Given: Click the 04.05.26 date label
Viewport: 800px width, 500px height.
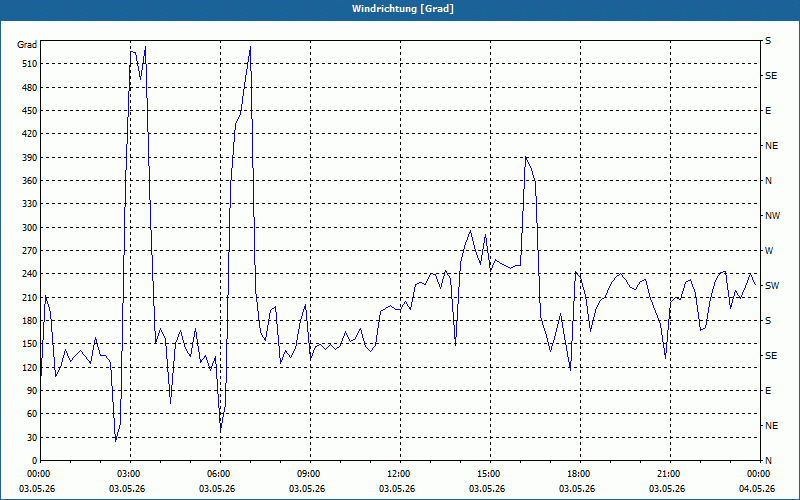Looking at the screenshot, I should [x=757, y=488].
